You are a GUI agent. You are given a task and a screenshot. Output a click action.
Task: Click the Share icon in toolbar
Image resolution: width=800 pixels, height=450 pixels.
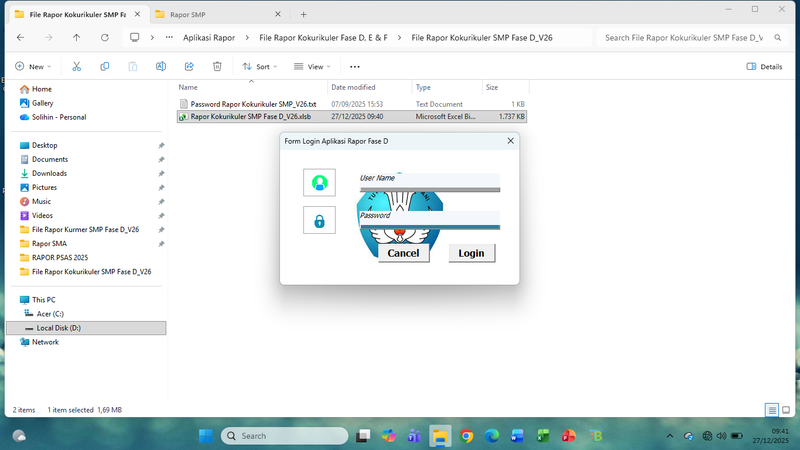pos(189,66)
